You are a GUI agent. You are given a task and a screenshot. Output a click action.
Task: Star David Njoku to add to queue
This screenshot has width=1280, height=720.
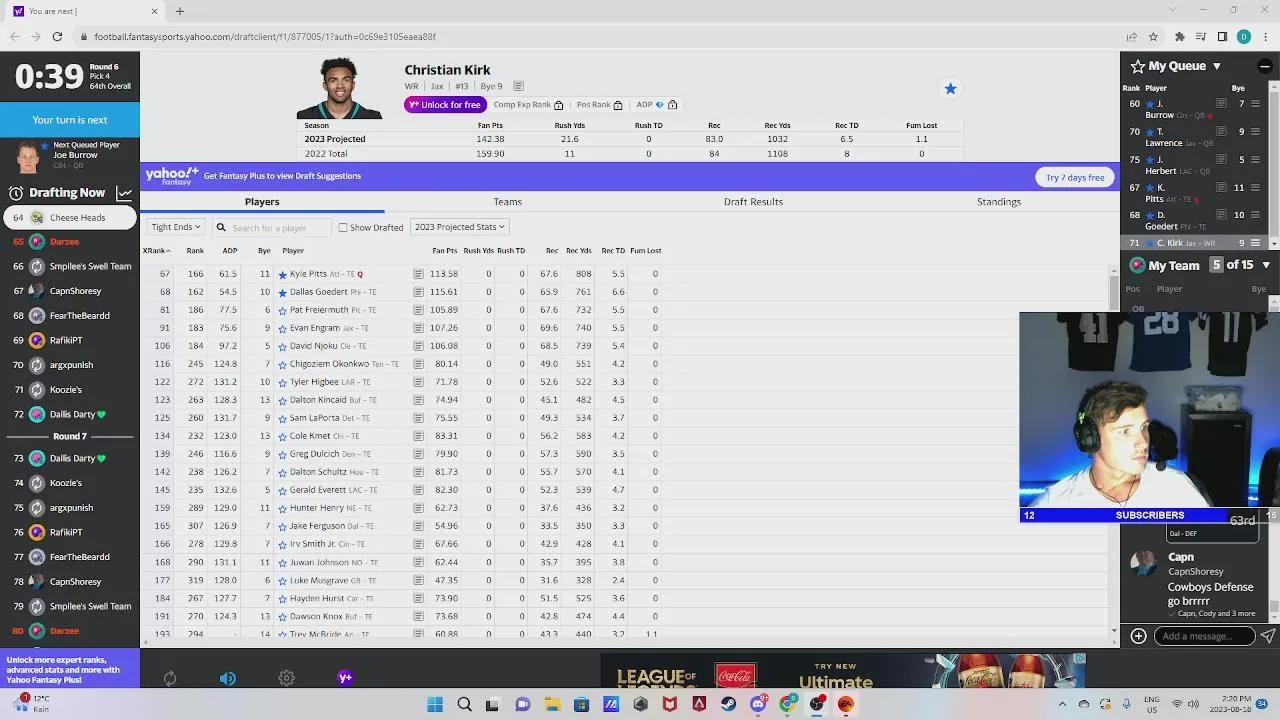coord(282,346)
